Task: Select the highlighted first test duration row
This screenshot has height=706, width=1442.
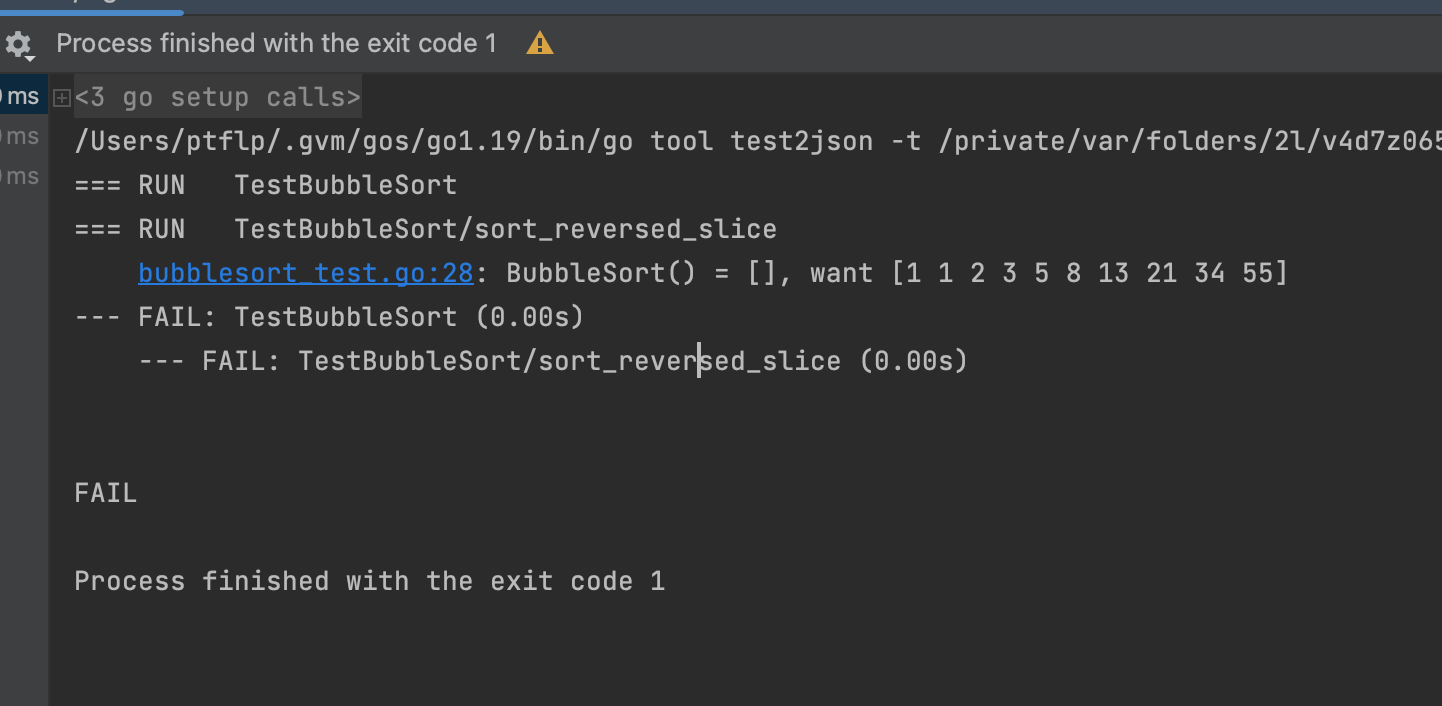Action: (22, 97)
